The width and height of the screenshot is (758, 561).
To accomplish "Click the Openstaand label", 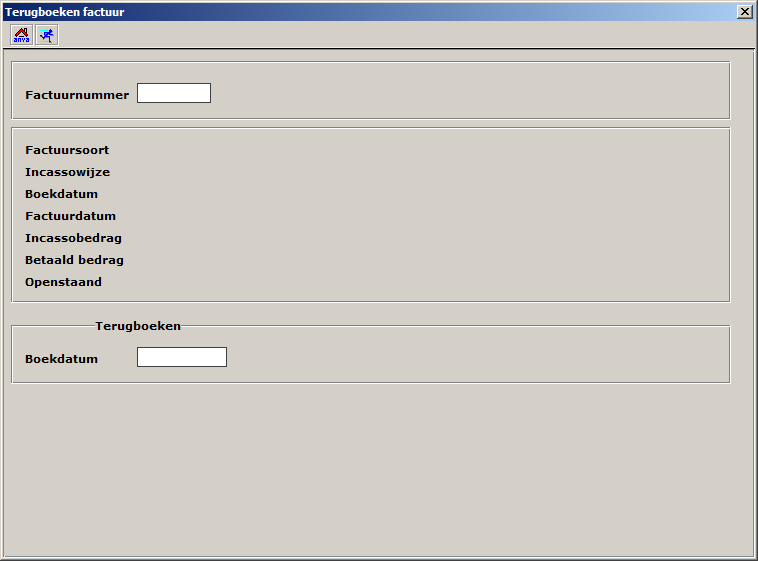I will [x=63, y=282].
